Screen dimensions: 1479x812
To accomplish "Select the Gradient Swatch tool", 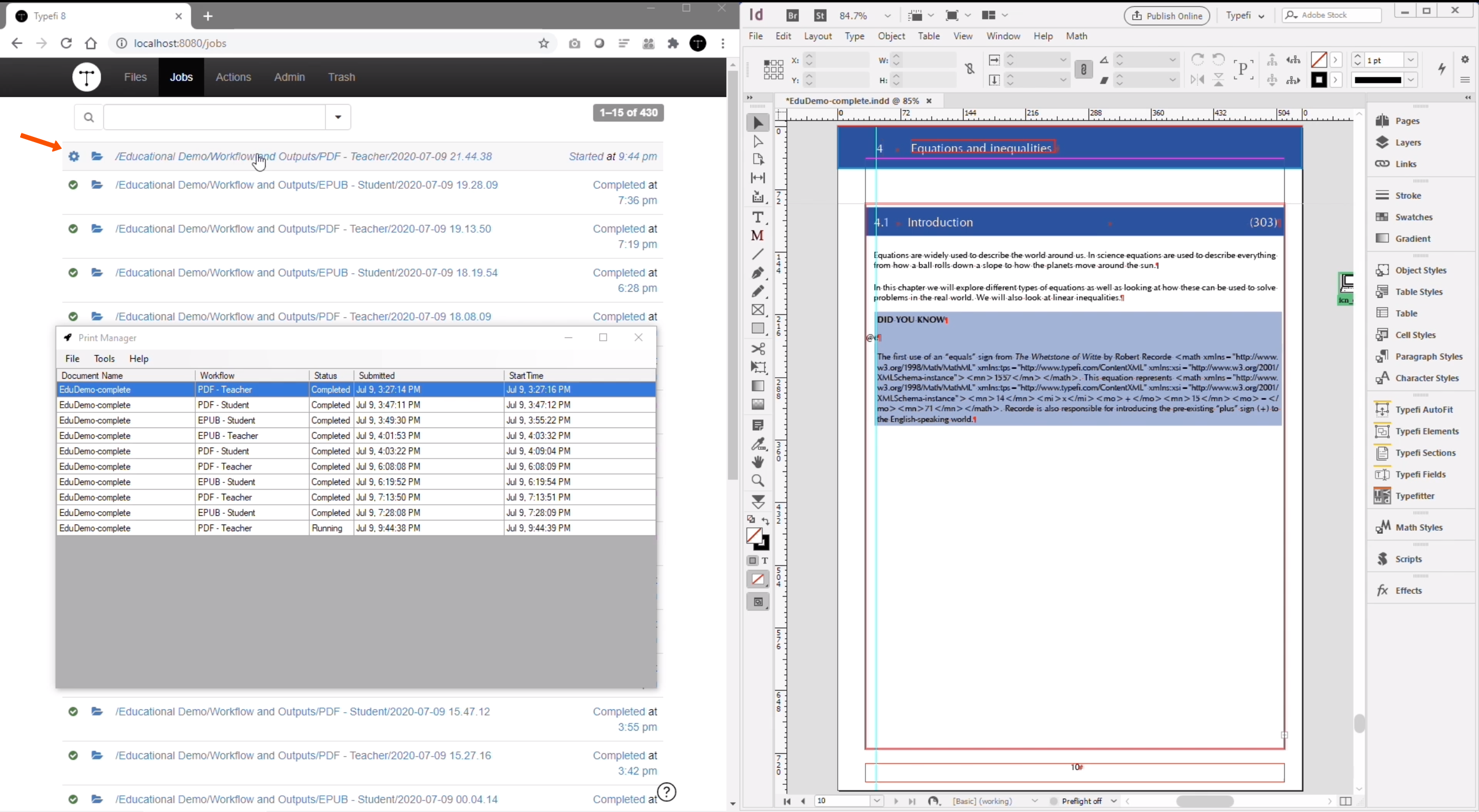I will tap(757, 386).
